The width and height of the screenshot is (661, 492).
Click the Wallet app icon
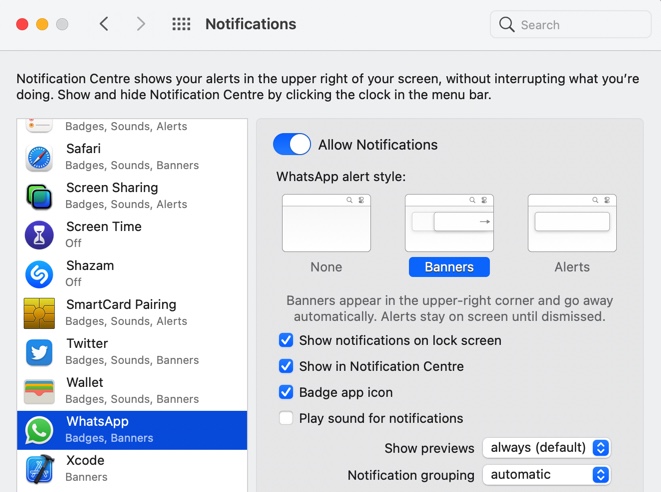click(x=39, y=391)
